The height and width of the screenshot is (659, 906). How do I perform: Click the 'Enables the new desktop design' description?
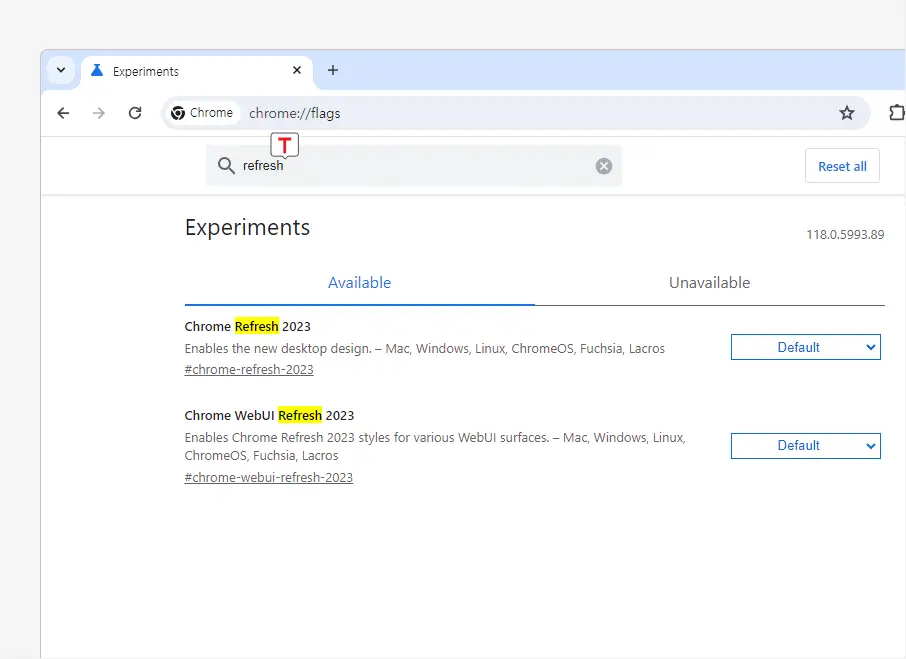coord(425,349)
